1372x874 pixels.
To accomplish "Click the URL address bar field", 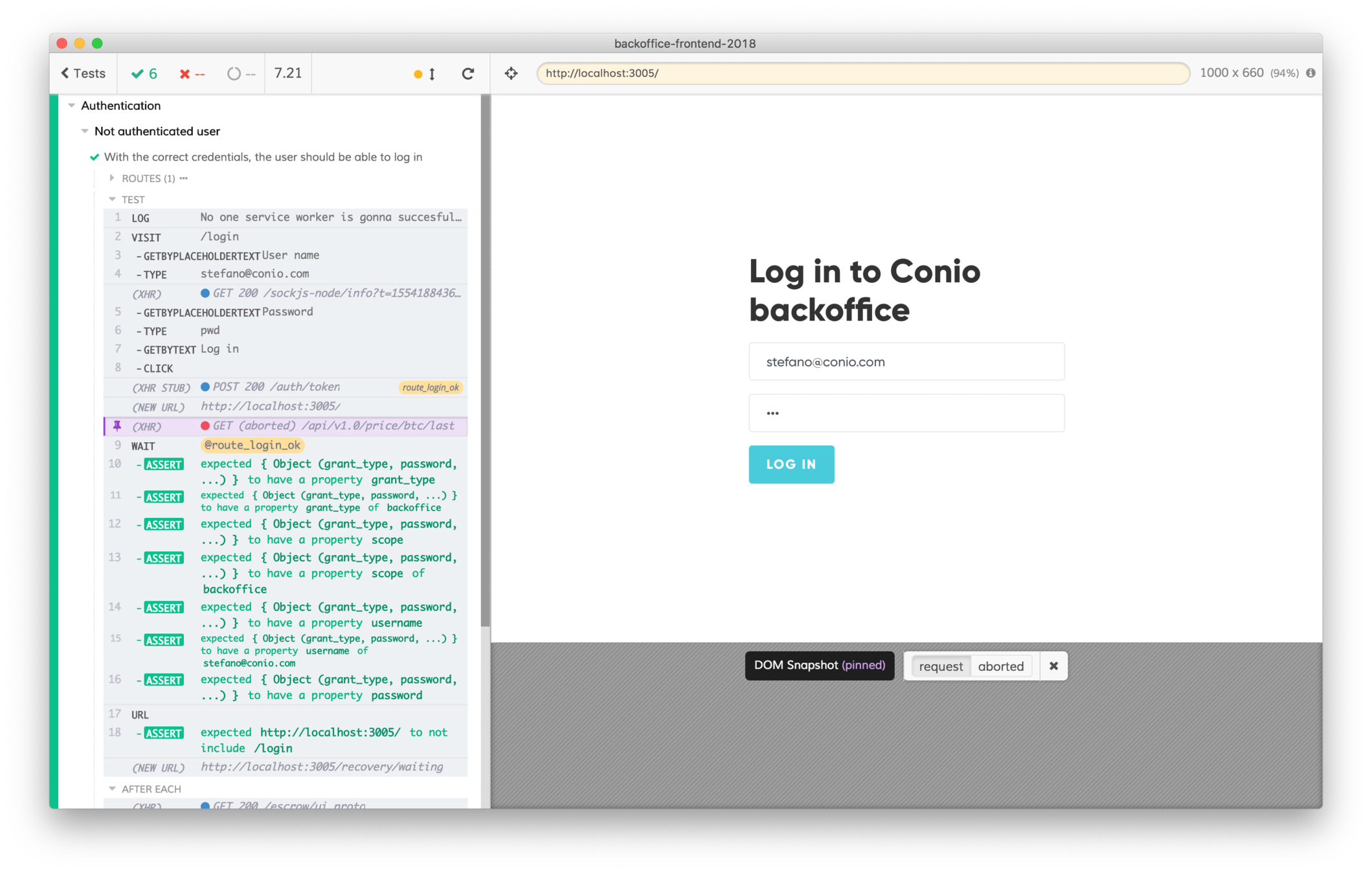I will [x=862, y=73].
